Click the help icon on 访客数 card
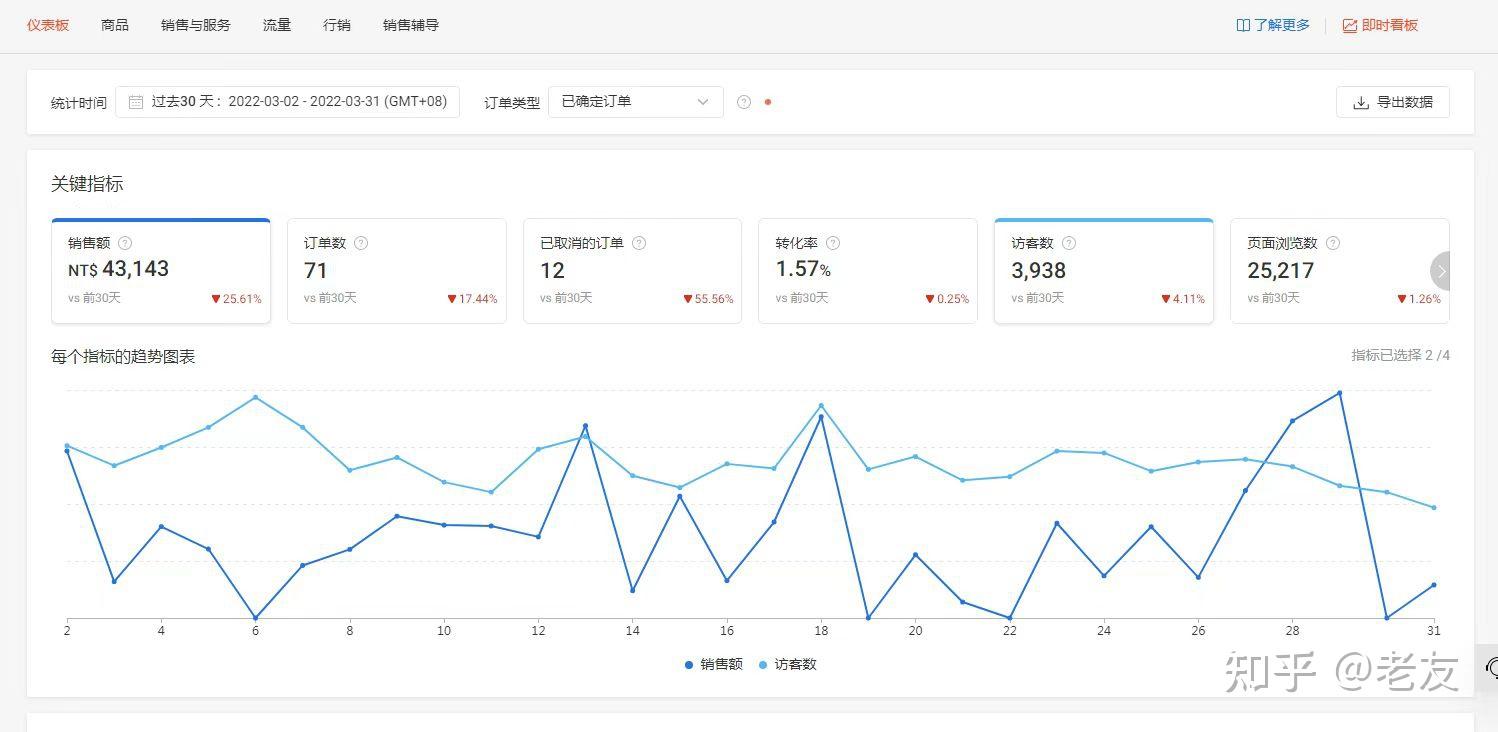 [x=1069, y=242]
